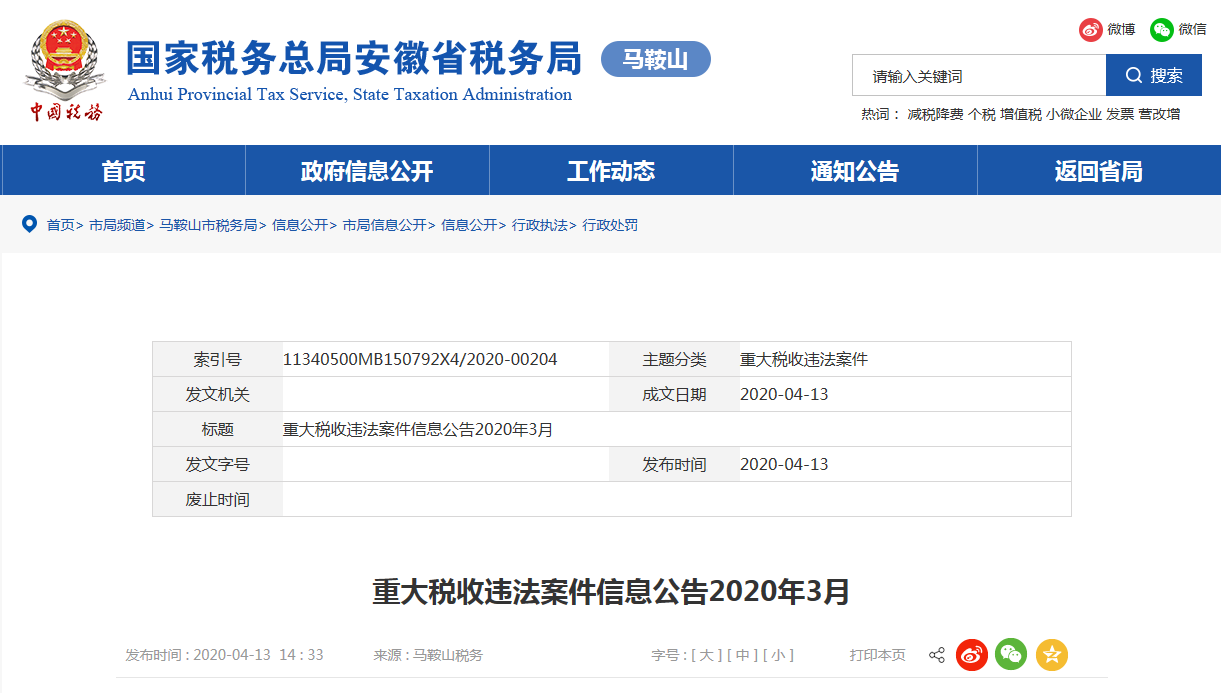This screenshot has width=1221, height=693.
Task: Share article via green WeChat icon
Action: (x=1011, y=655)
